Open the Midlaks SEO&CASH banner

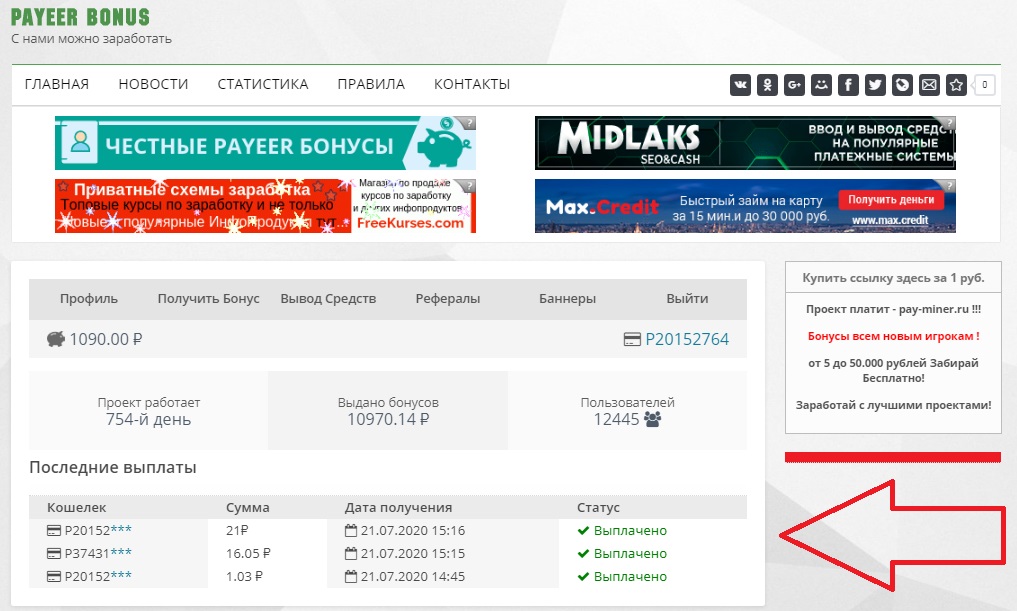tap(745, 143)
